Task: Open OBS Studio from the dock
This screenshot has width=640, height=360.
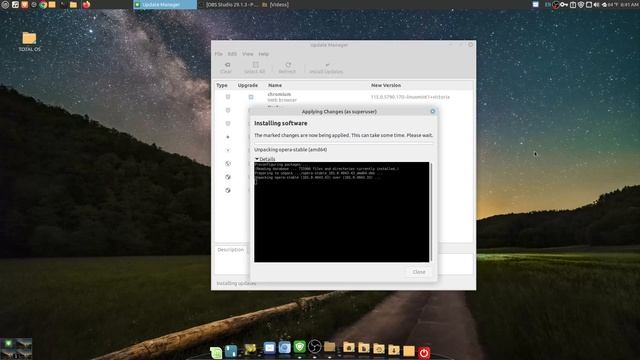Action: coord(314,347)
